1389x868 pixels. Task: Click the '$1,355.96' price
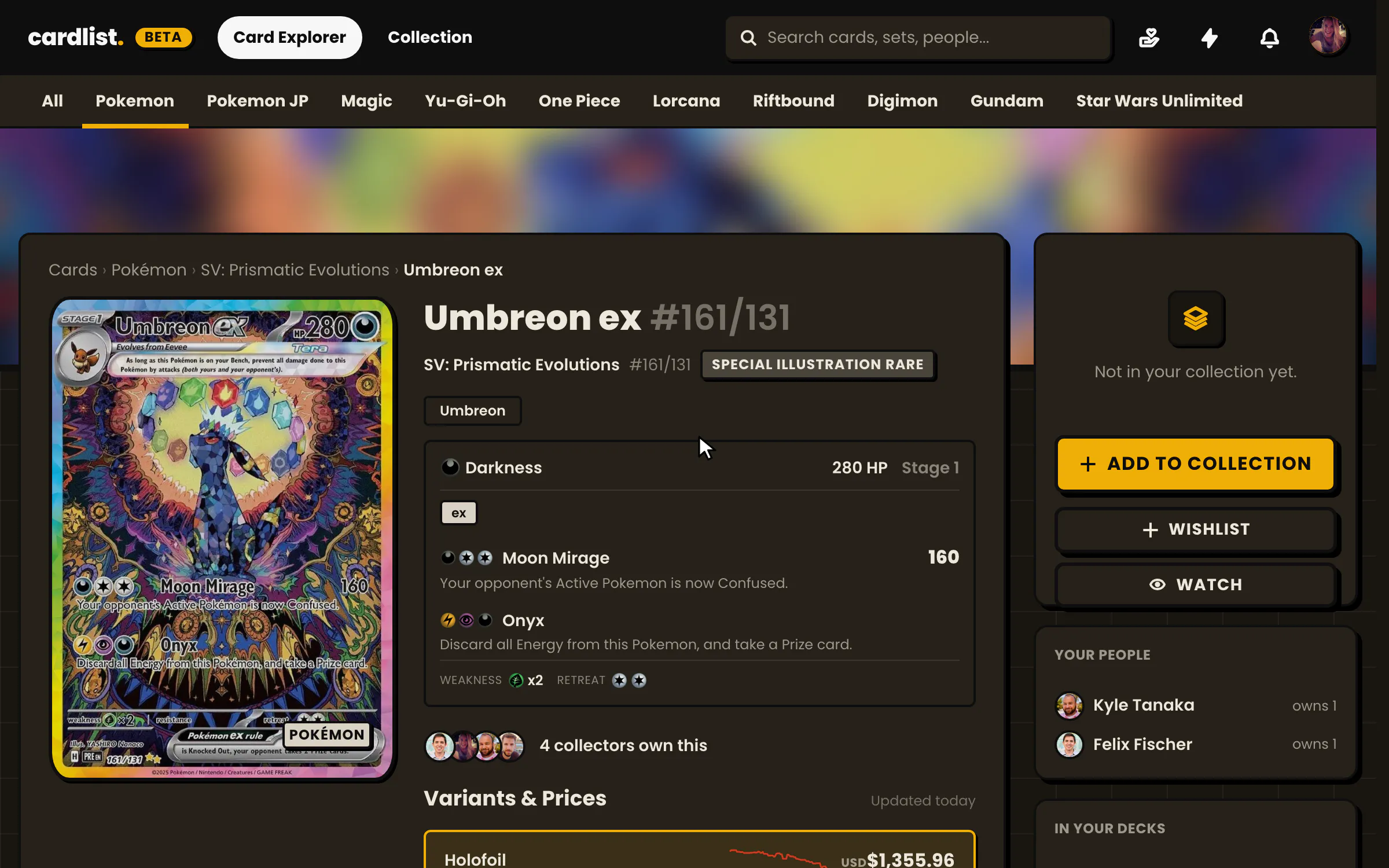pos(910,859)
